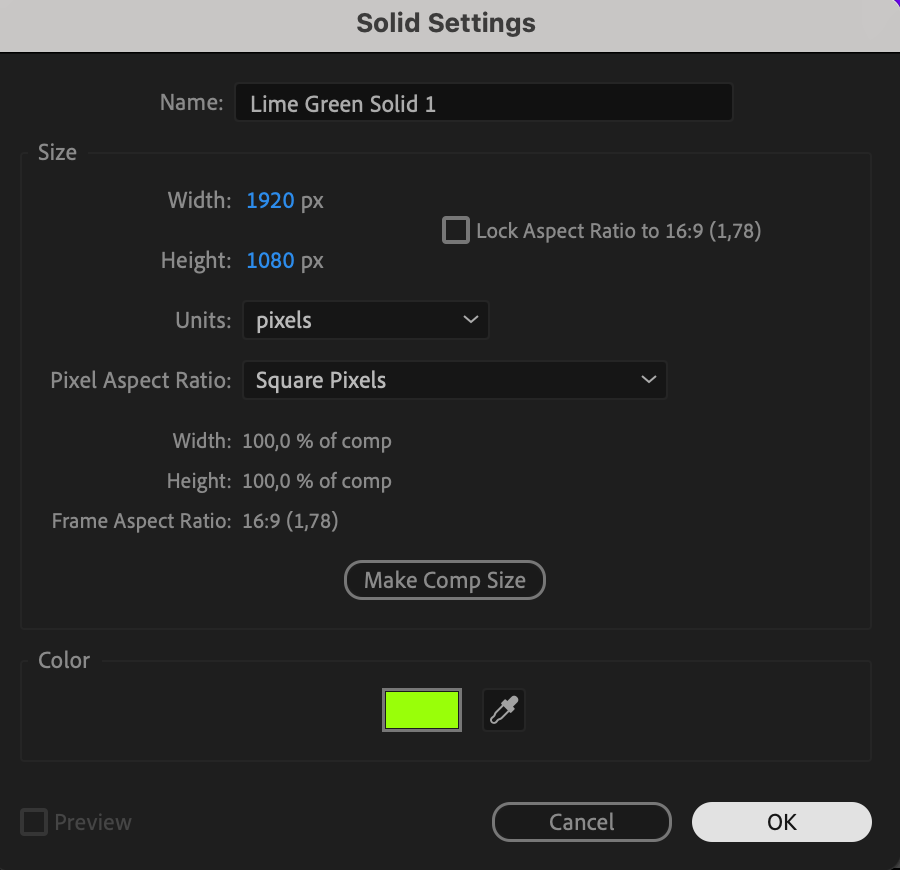Open the Units dropdown showing pixels

coord(365,321)
